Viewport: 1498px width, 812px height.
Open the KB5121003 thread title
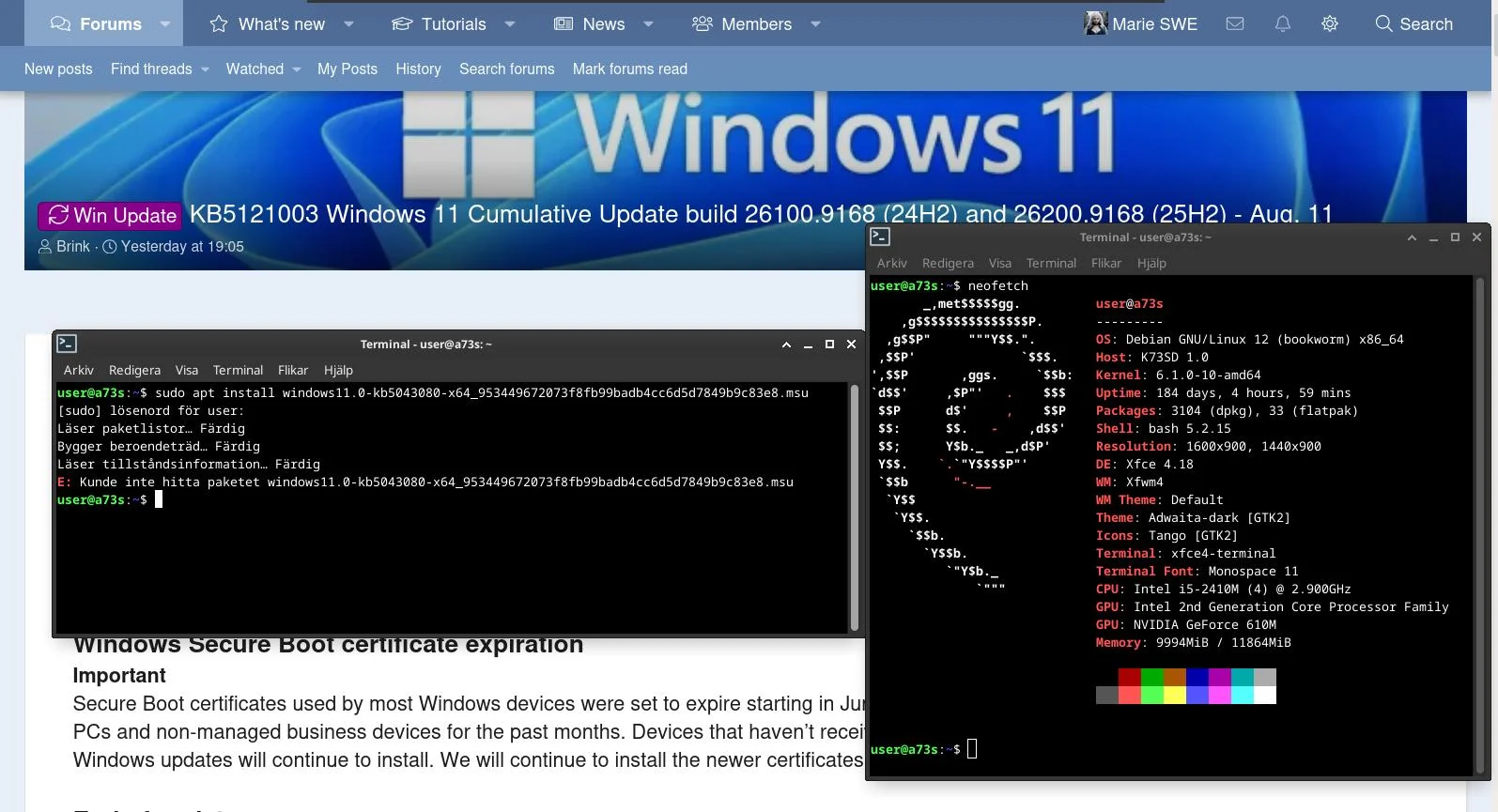[x=761, y=214]
